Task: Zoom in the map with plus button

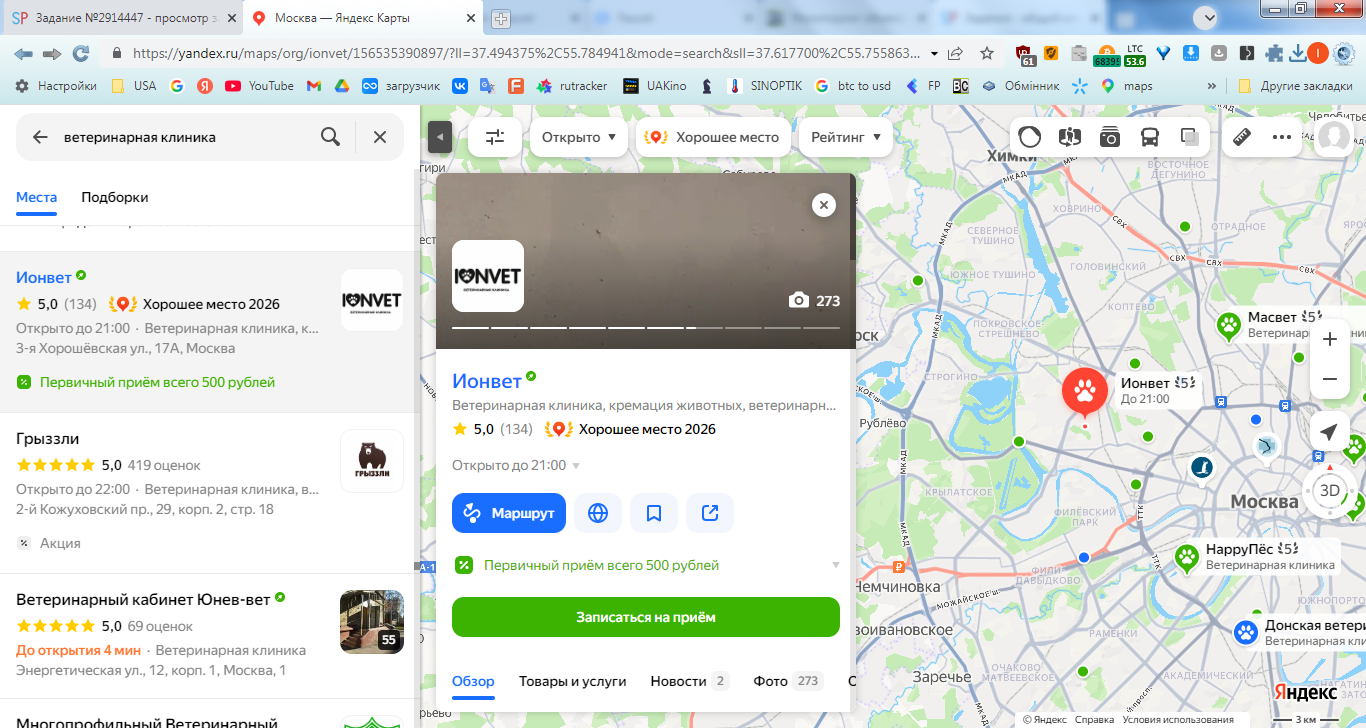Action: coord(1330,339)
